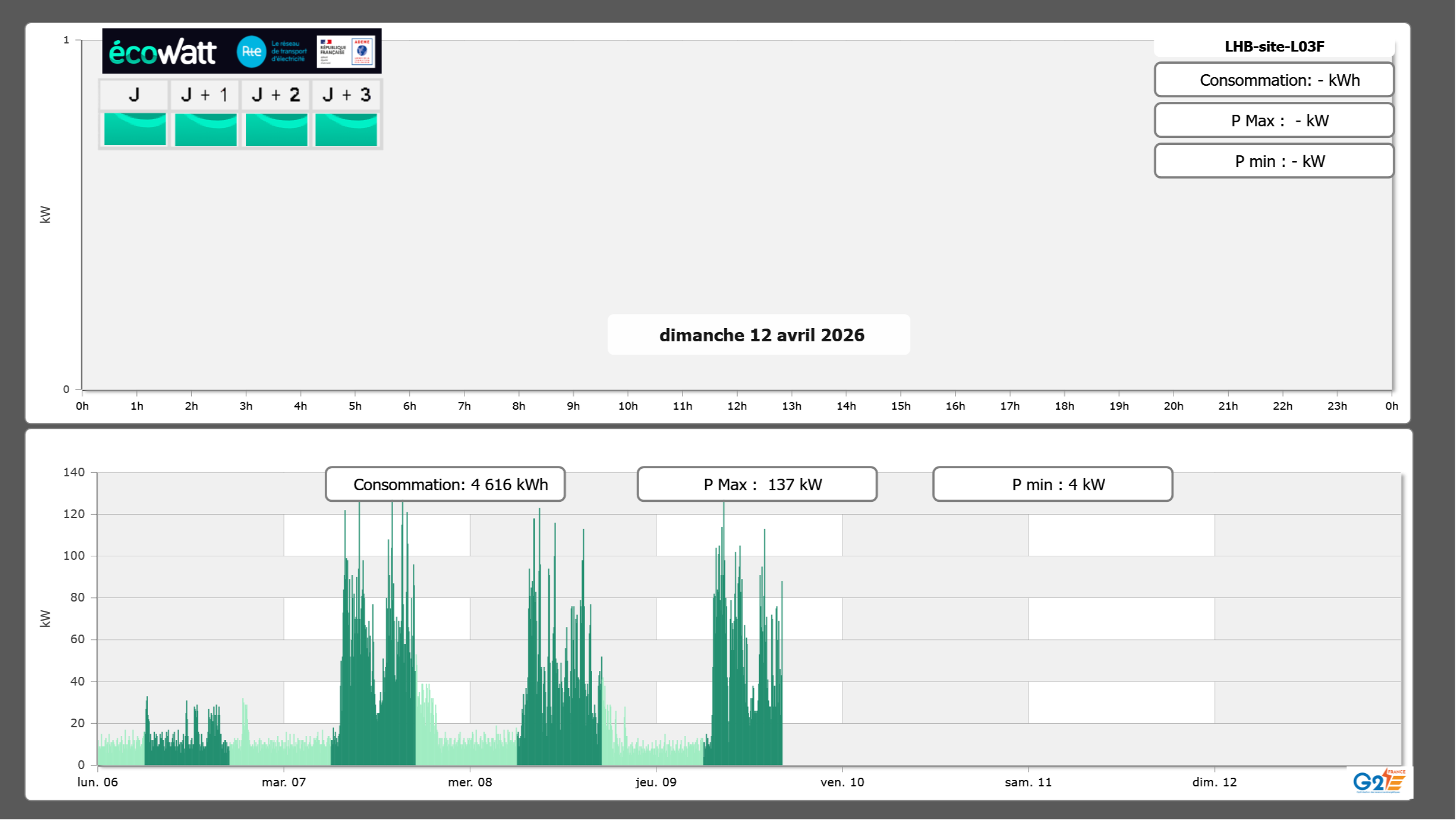
Task: Click the green signal icon under J + 2
Action: 277,129
